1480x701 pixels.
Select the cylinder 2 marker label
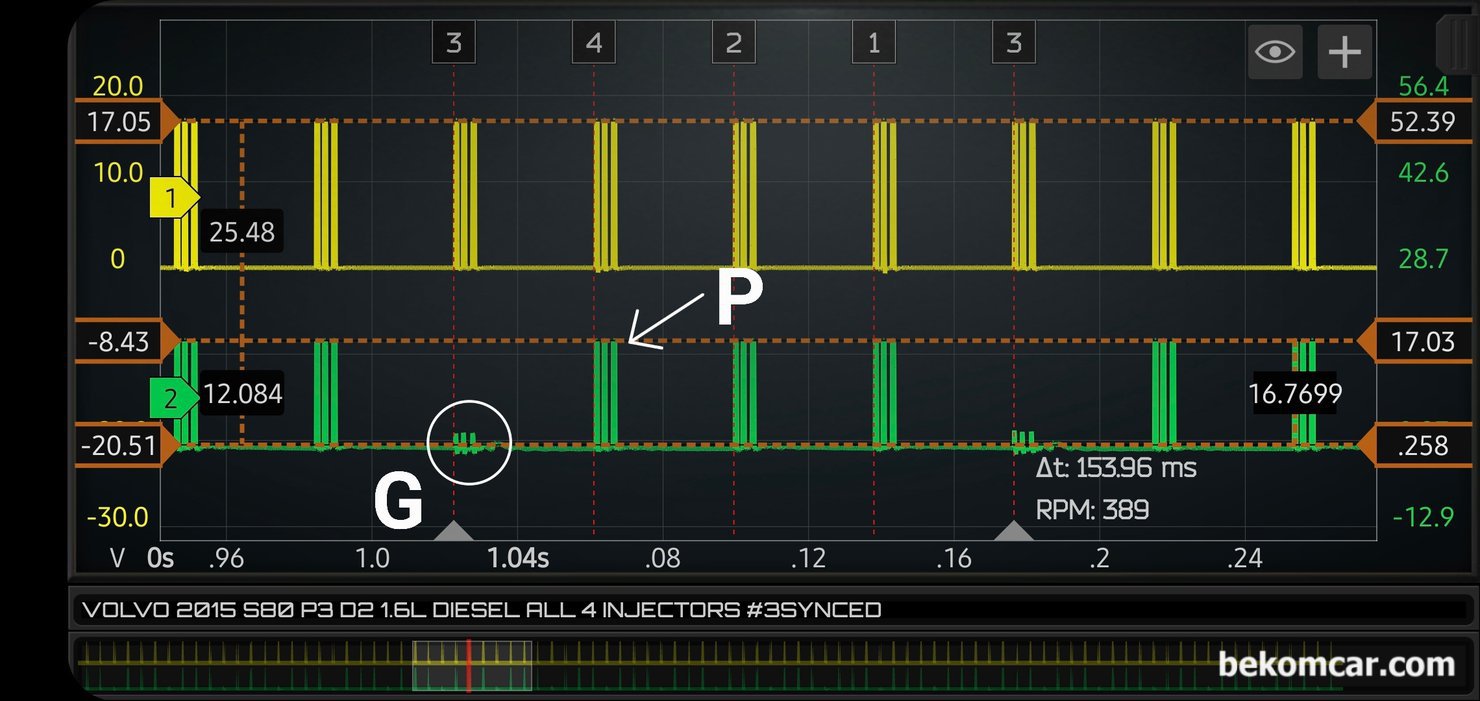(x=734, y=44)
